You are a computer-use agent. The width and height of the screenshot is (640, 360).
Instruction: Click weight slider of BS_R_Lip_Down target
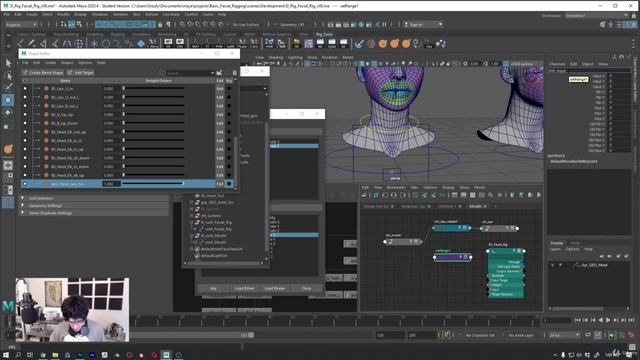(x=153, y=123)
